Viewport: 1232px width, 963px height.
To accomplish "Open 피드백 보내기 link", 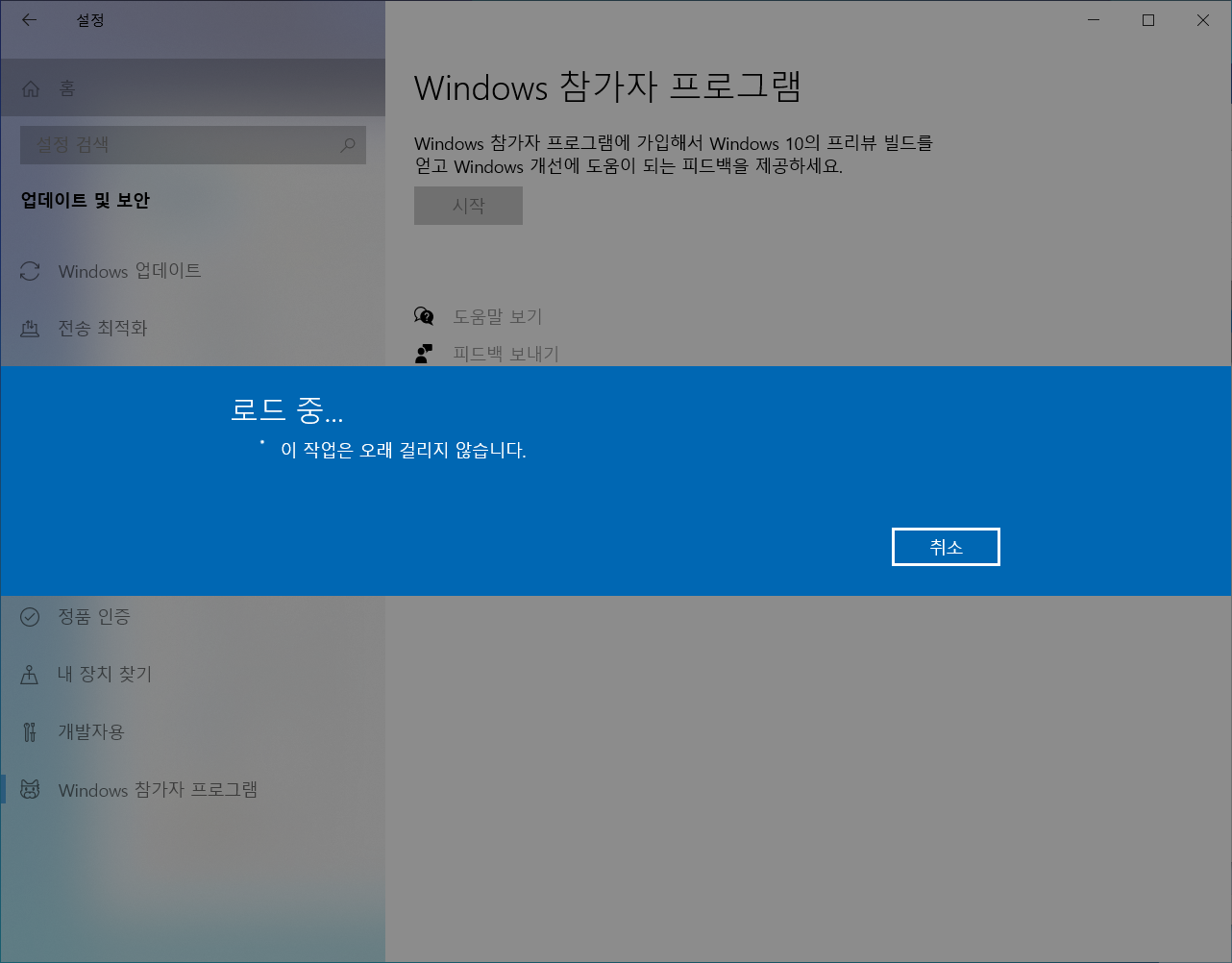I will tap(505, 354).
